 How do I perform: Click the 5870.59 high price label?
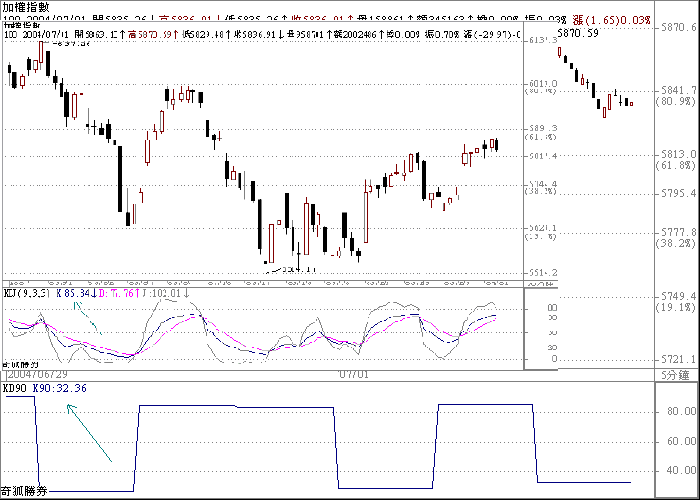coord(579,33)
